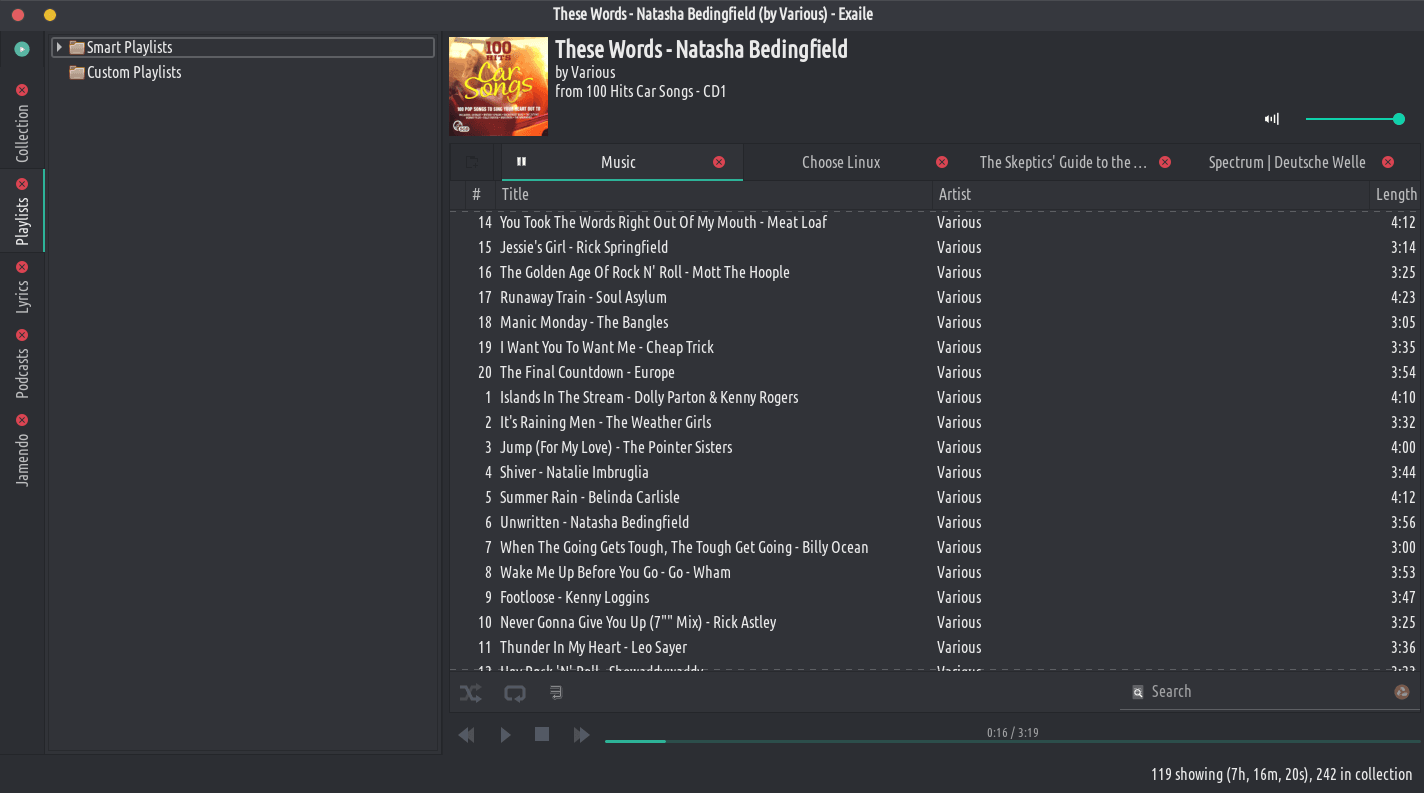Switch to the Spectrum | Deutsche Welle tab
The width and height of the screenshot is (1424, 793).
(1286, 162)
